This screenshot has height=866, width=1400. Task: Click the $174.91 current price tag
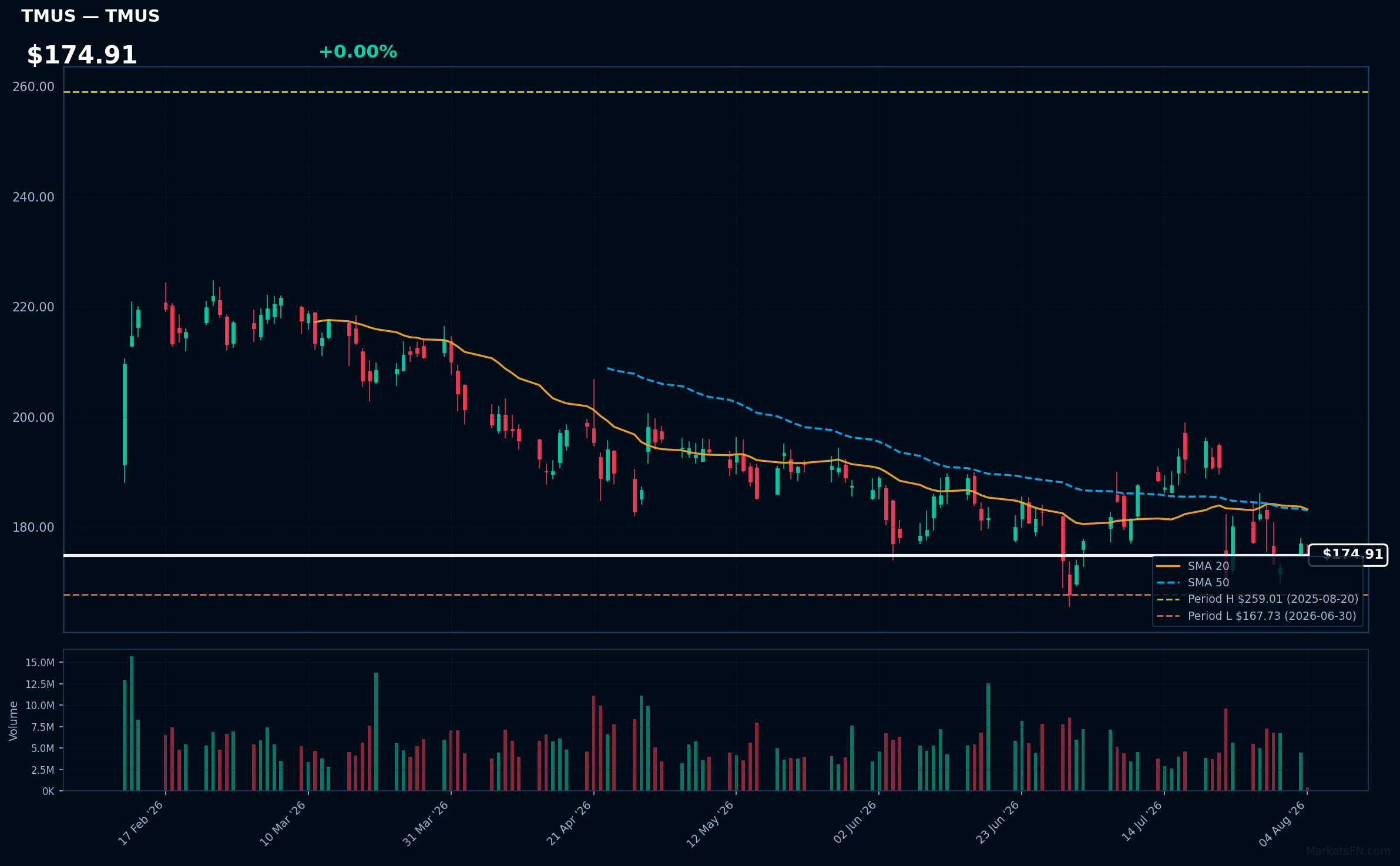click(x=1348, y=555)
